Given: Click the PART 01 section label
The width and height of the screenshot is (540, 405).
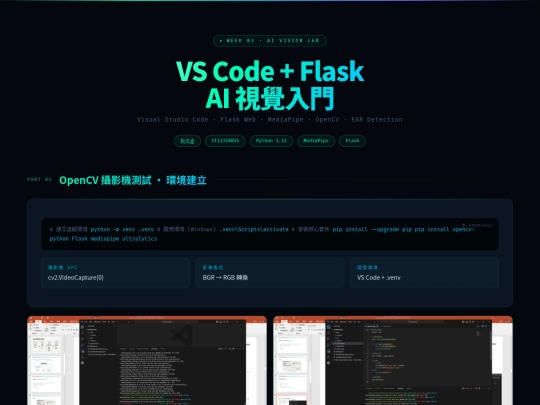Looking at the screenshot, I should coord(39,179).
